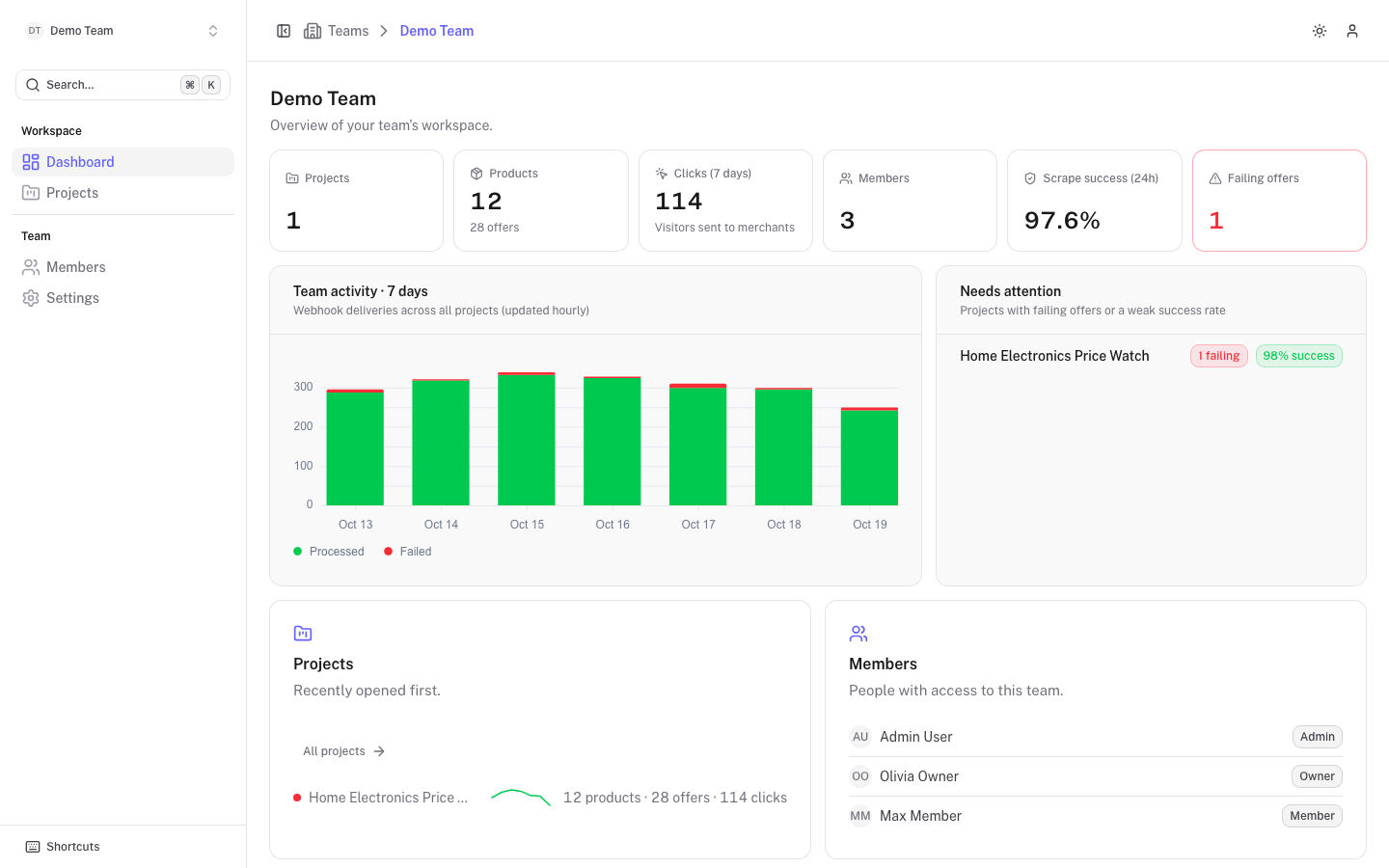
Task: Open Home Electronics Price project row
Action: (x=540, y=798)
